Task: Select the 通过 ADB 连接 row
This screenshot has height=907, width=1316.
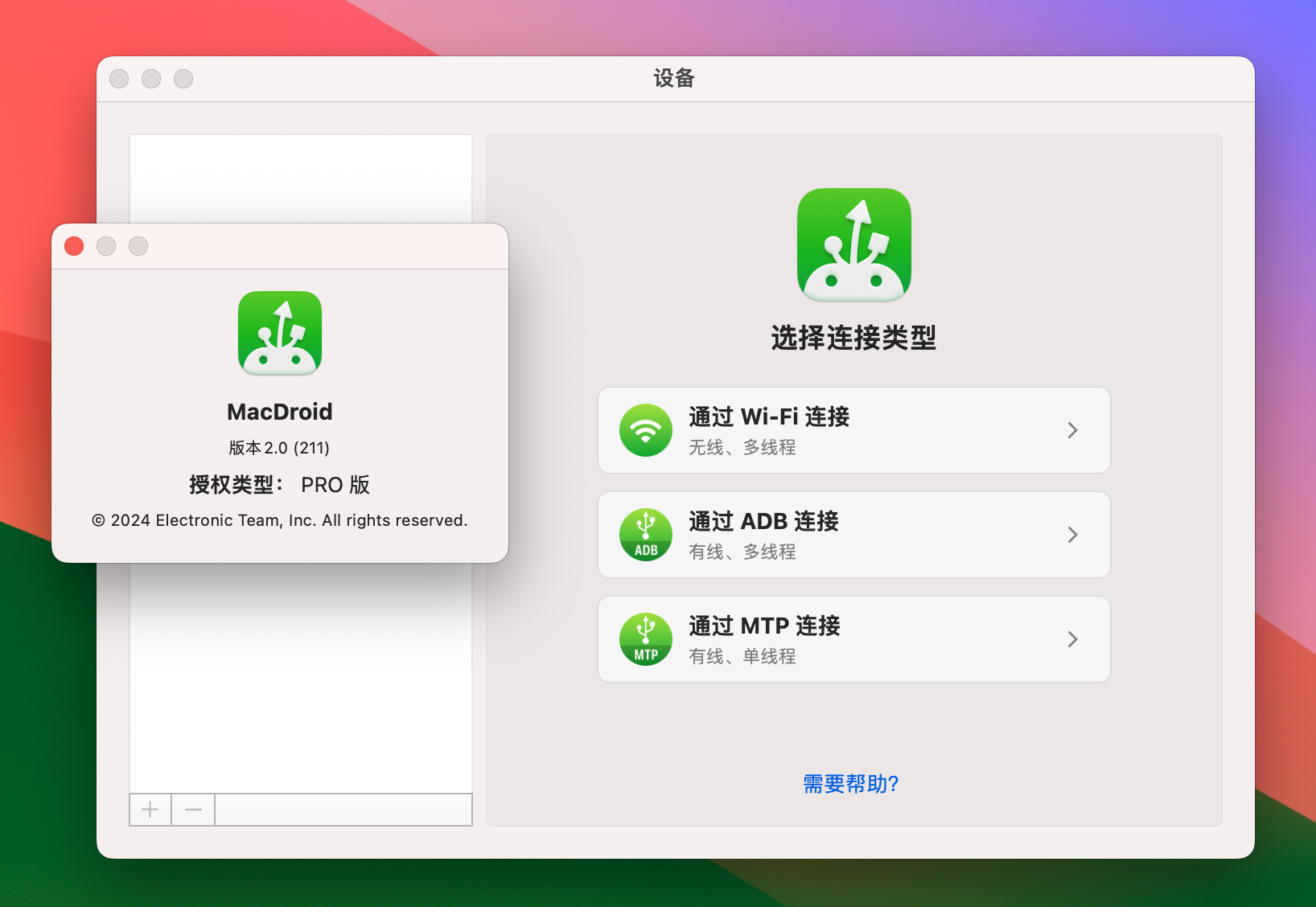Action: click(853, 535)
